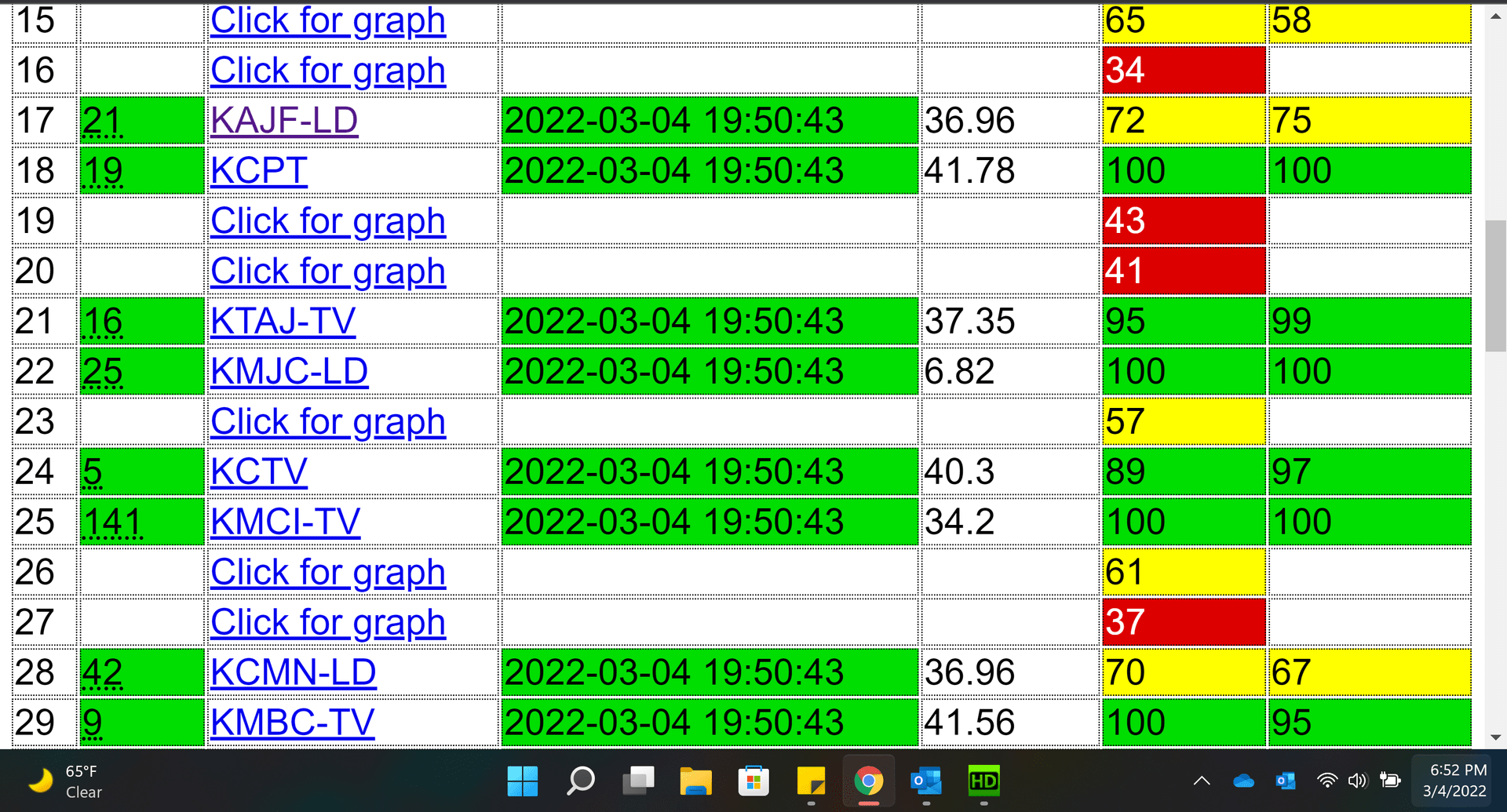Click the Outlook tray notification icon
This screenshot has width=1507, height=812.
1286,781
